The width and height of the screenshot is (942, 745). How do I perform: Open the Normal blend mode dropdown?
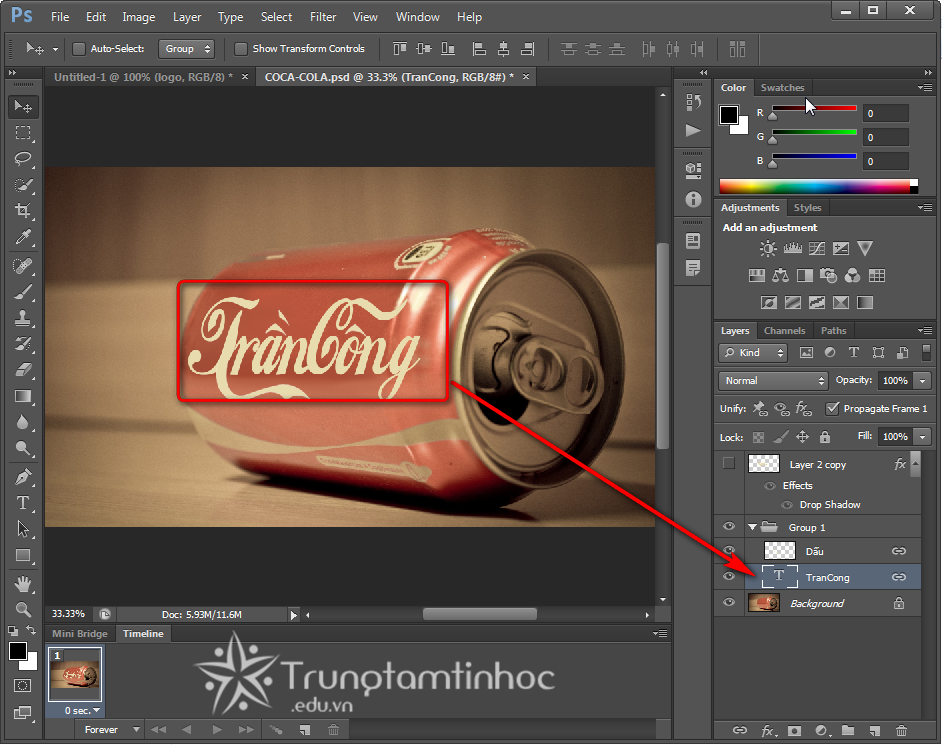(x=773, y=380)
